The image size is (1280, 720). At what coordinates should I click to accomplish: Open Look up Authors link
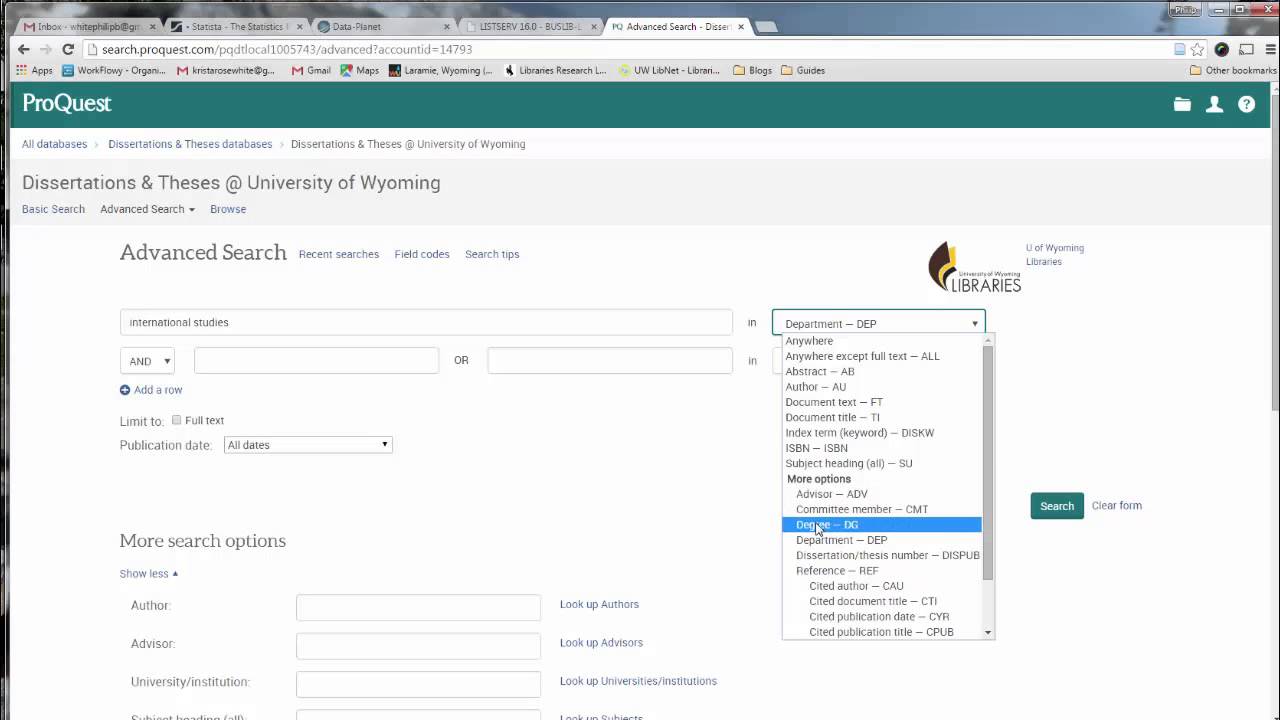[x=599, y=604]
